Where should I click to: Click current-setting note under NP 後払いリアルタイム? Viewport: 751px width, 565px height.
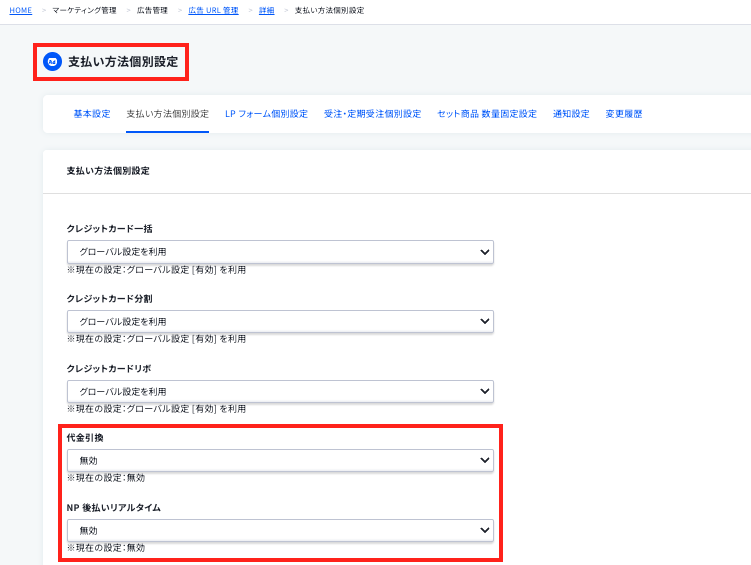click(x=106, y=548)
